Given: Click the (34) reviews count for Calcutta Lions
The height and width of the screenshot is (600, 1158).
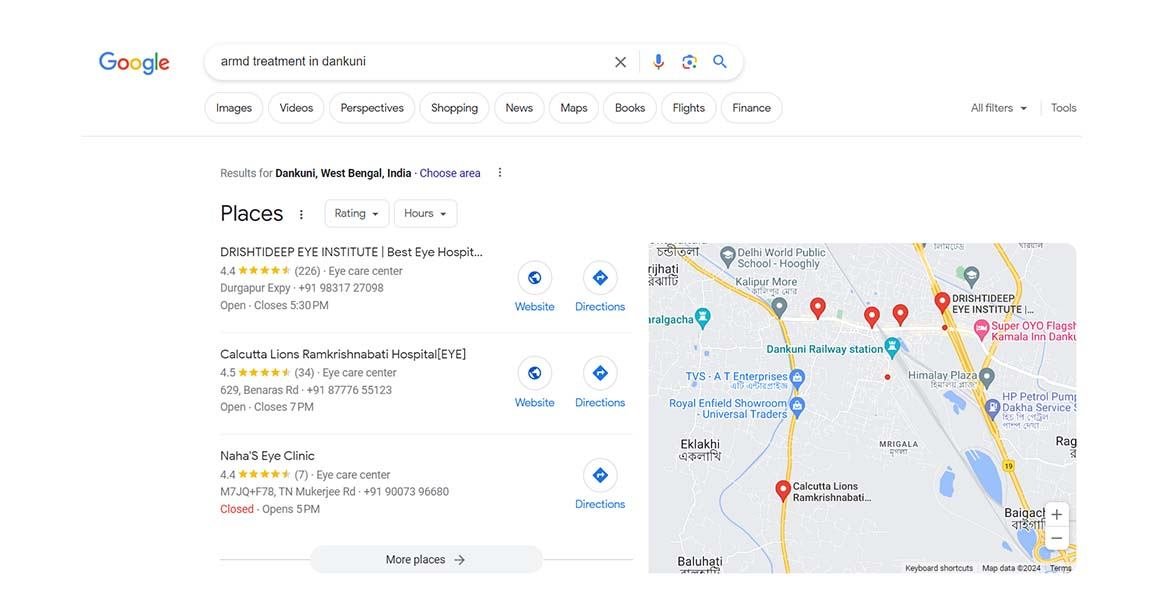Looking at the screenshot, I should click(x=304, y=373).
